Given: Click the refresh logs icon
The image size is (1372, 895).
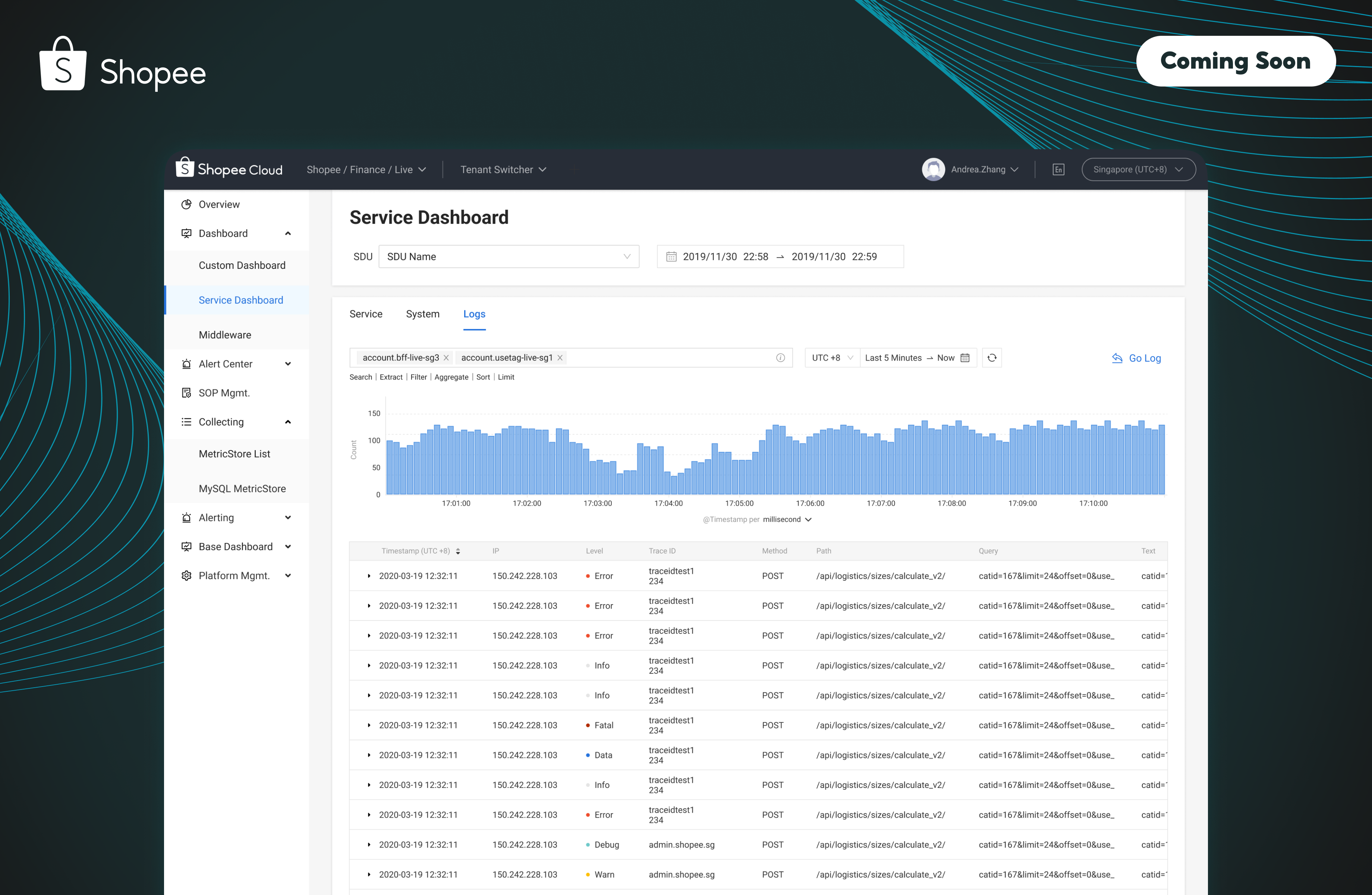Looking at the screenshot, I should point(991,358).
